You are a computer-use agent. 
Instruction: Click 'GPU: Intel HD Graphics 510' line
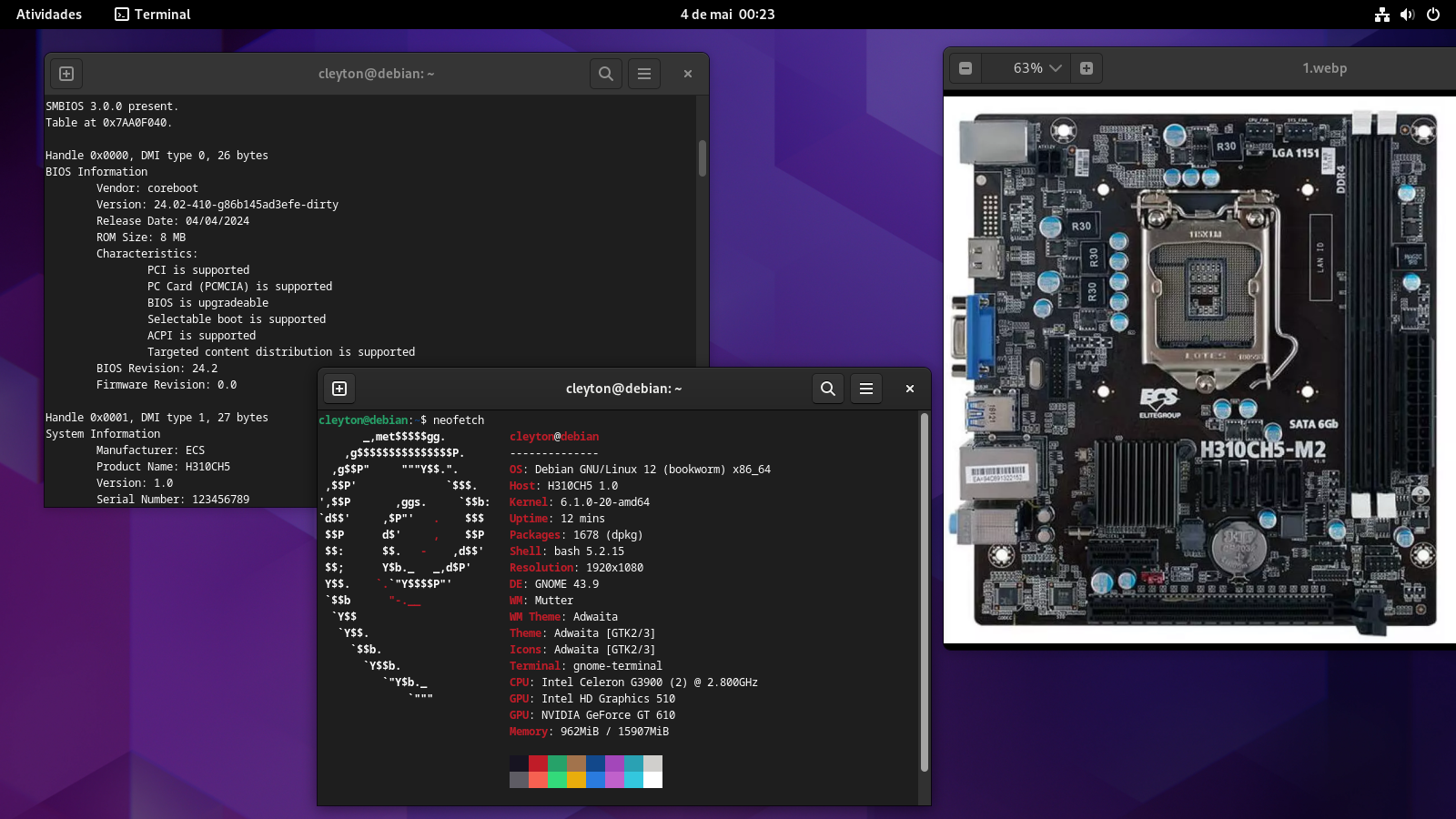(x=592, y=699)
